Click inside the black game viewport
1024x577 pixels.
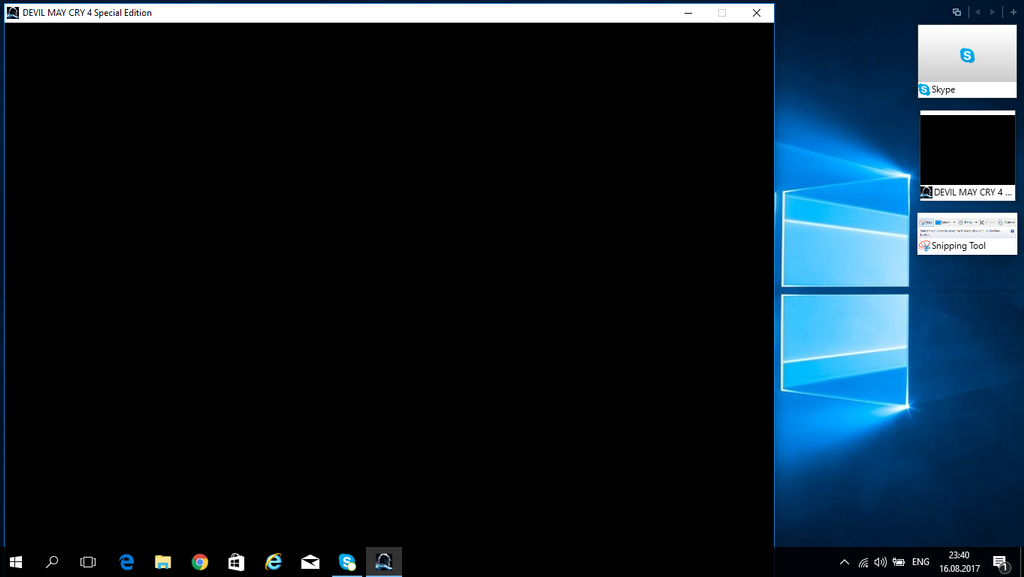[x=389, y=285]
